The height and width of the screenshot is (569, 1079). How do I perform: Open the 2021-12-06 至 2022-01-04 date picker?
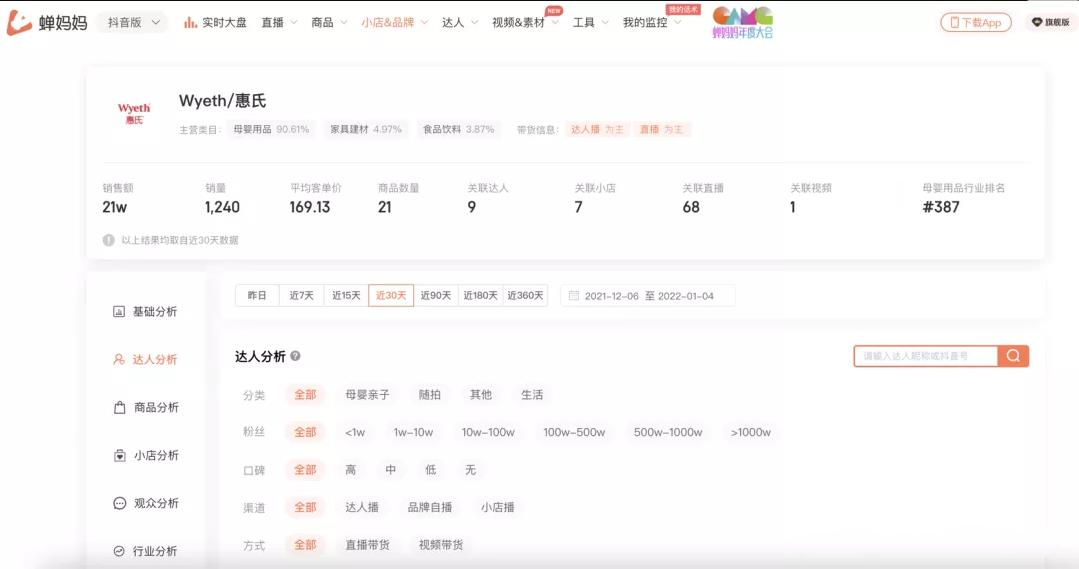(x=648, y=296)
